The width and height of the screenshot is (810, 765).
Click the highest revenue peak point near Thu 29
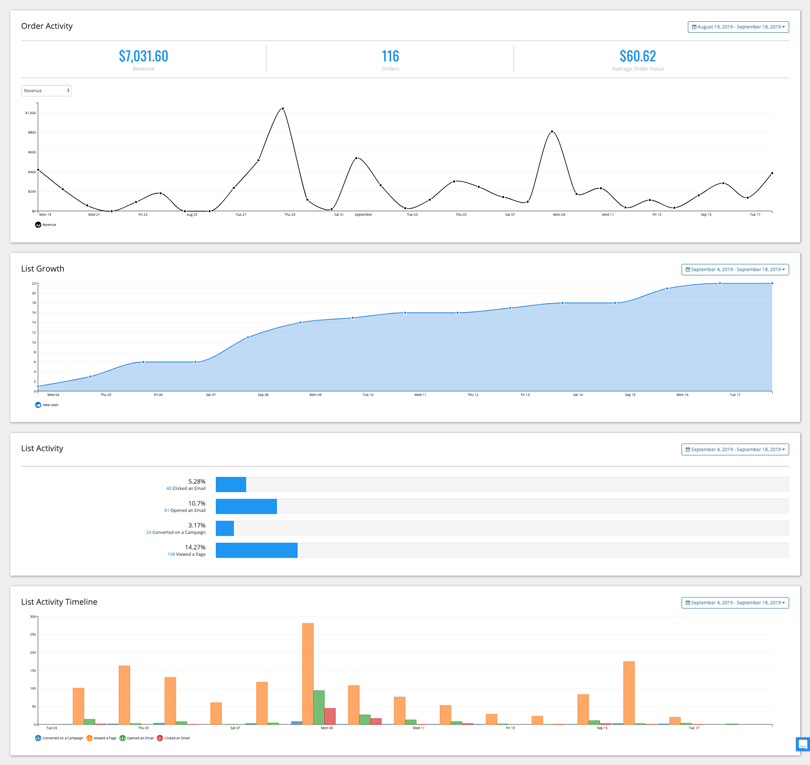click(x=283, y=108)
